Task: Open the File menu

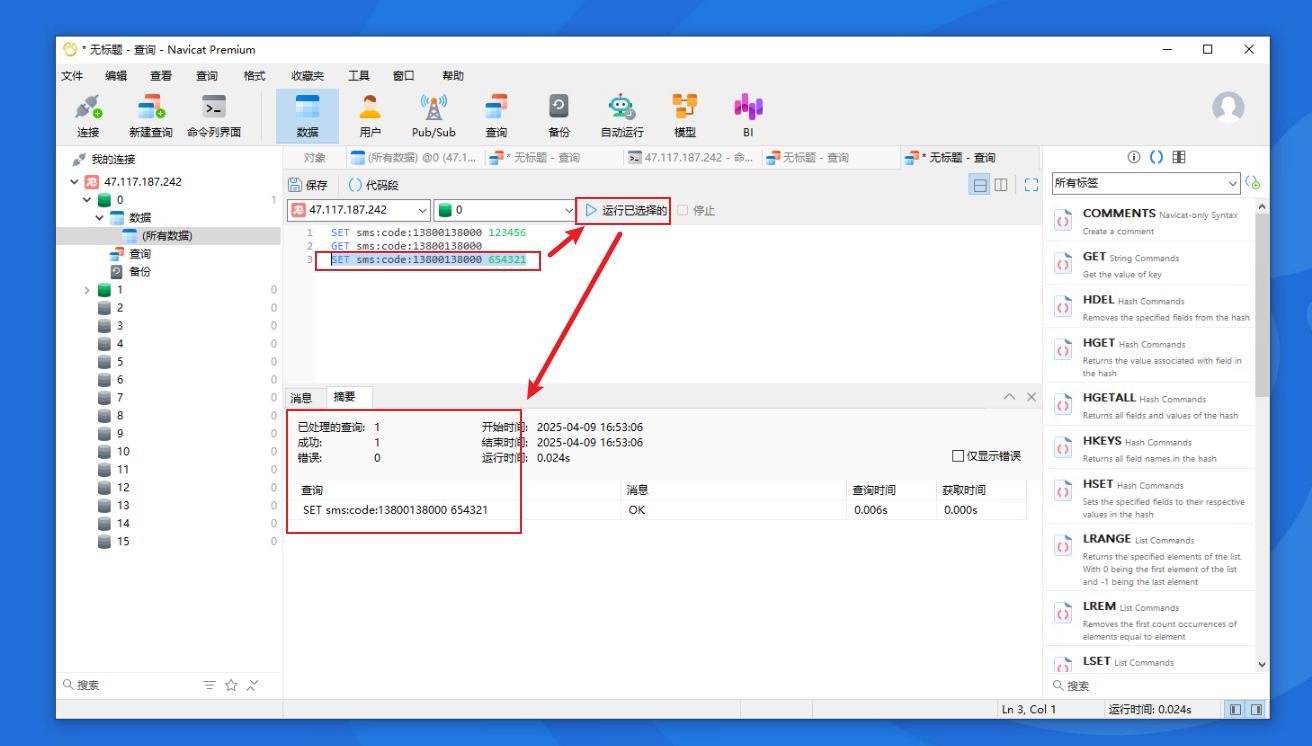Action: point(72,76)
